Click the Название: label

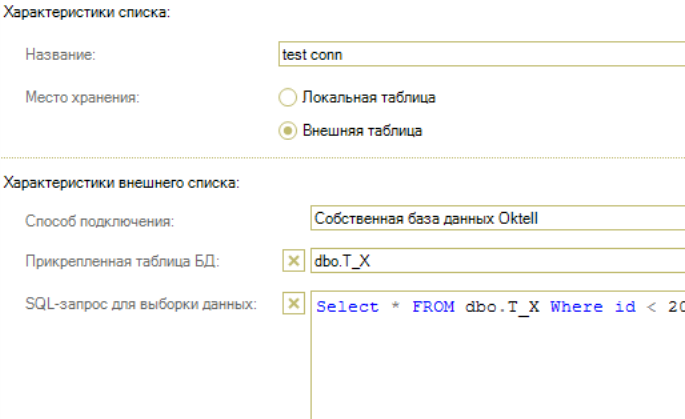pyautogui.click(x=60, y=55)
